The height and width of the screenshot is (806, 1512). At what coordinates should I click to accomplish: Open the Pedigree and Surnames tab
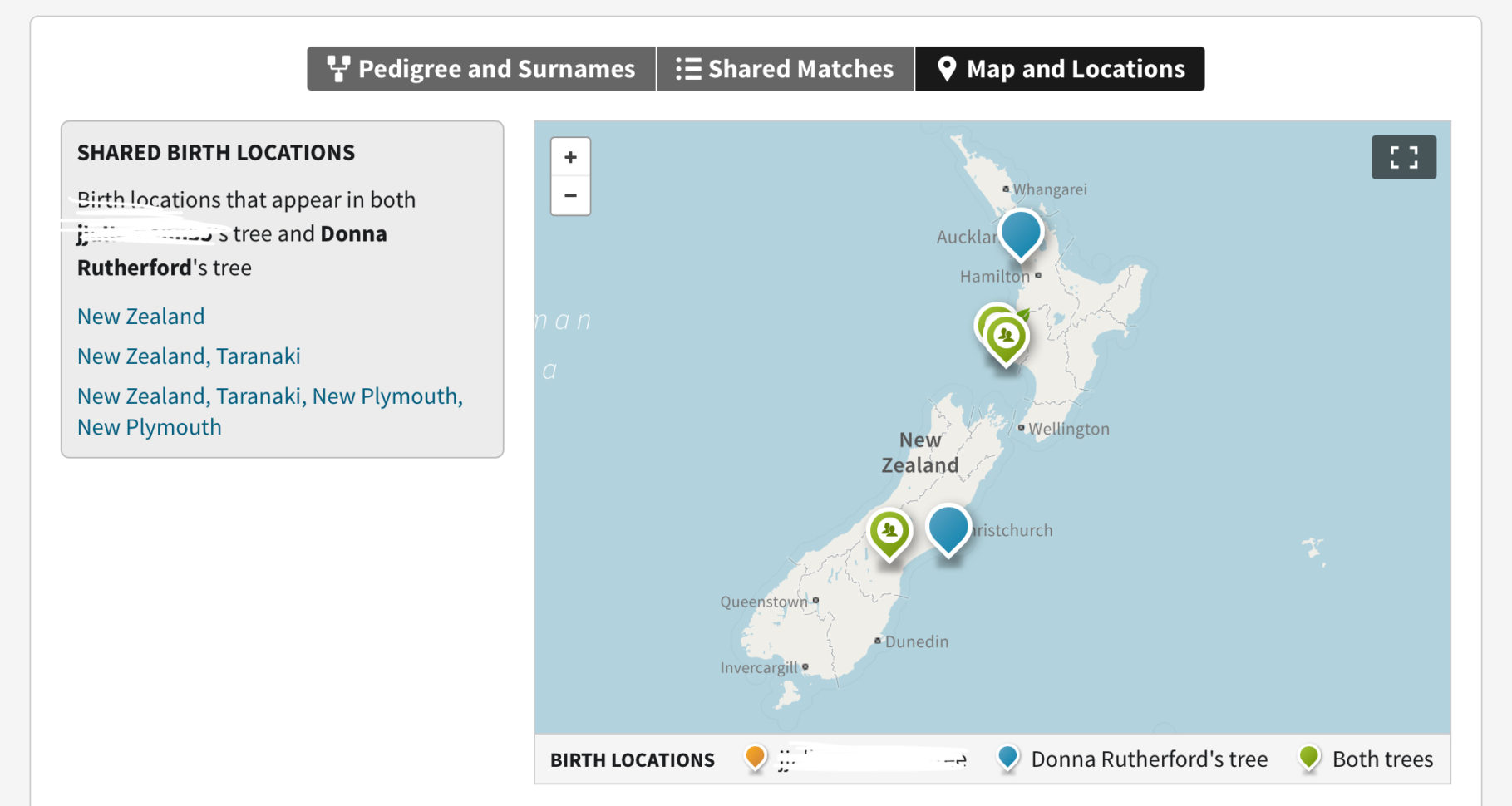480,68
